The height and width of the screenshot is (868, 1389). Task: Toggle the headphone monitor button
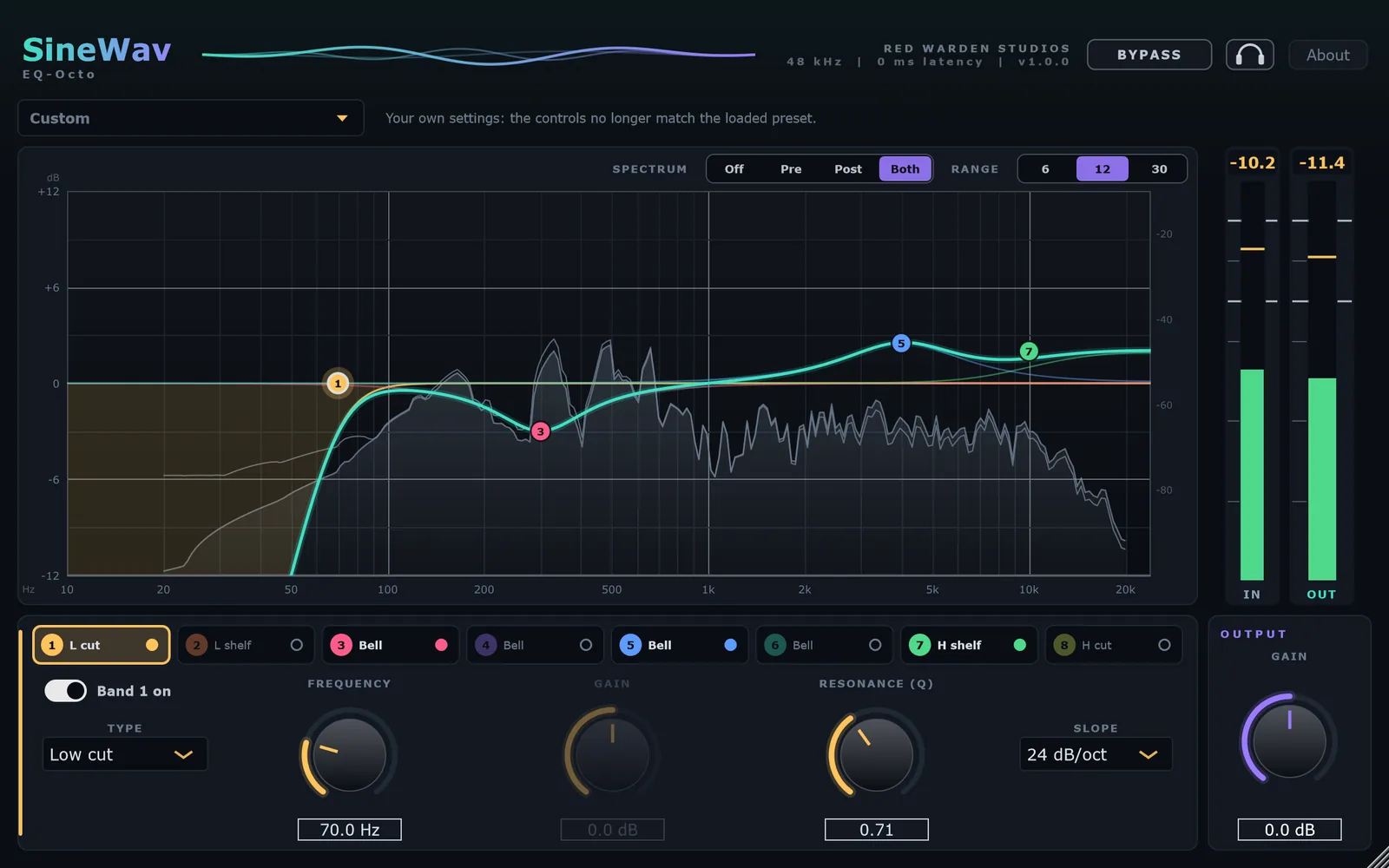click(1249, 55)
